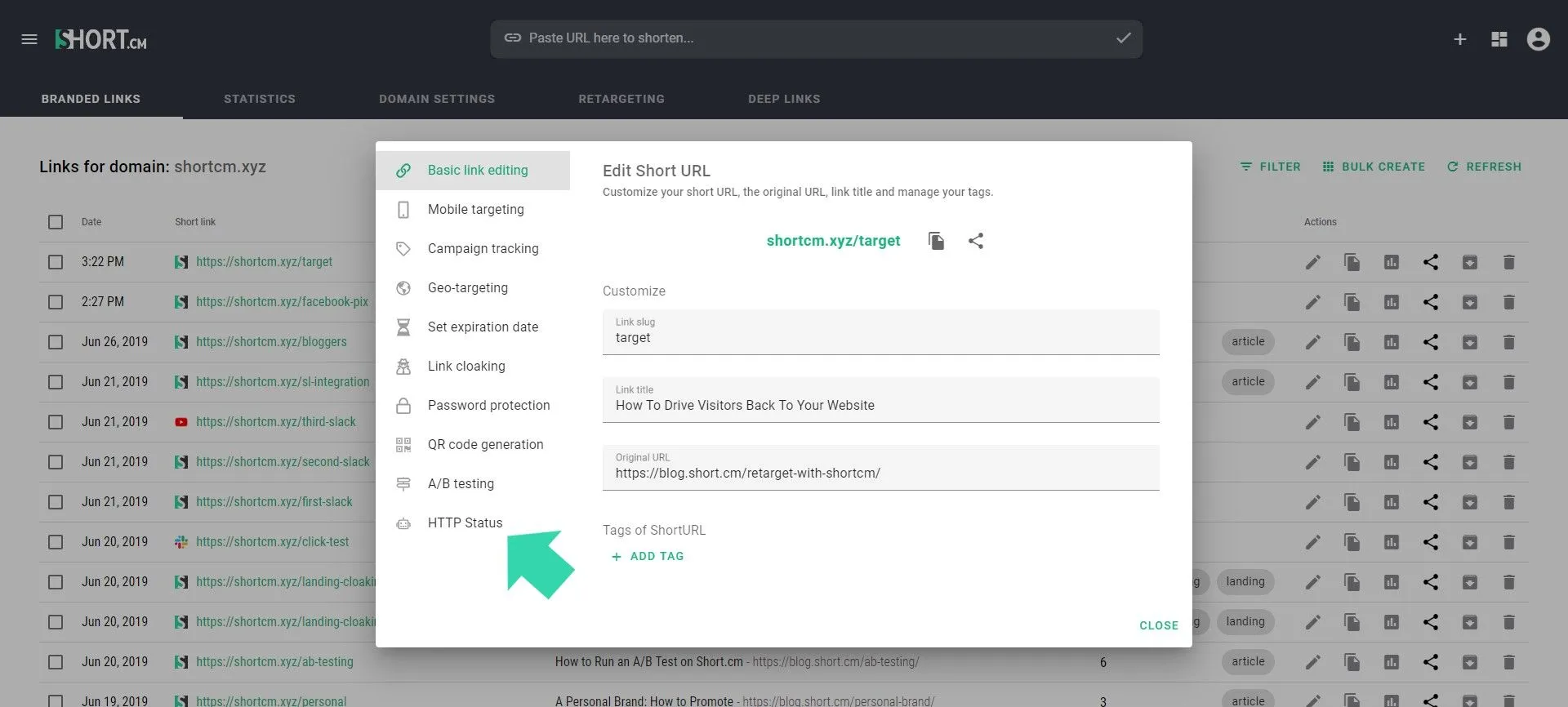1568x707 pixels.
Task: Click the checkmark in shorten URL bar
Action: pyautogui.click(x=1124, y=38)
